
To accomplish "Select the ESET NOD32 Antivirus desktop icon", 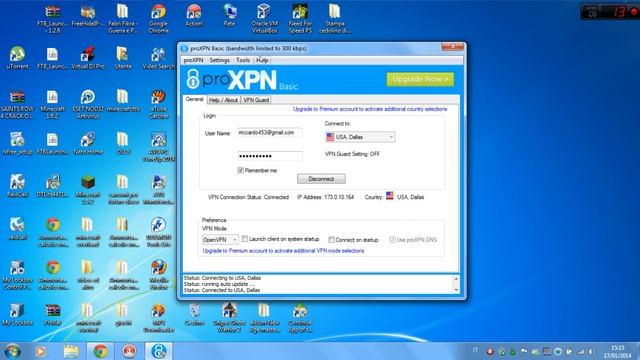I will pos(88,104).
